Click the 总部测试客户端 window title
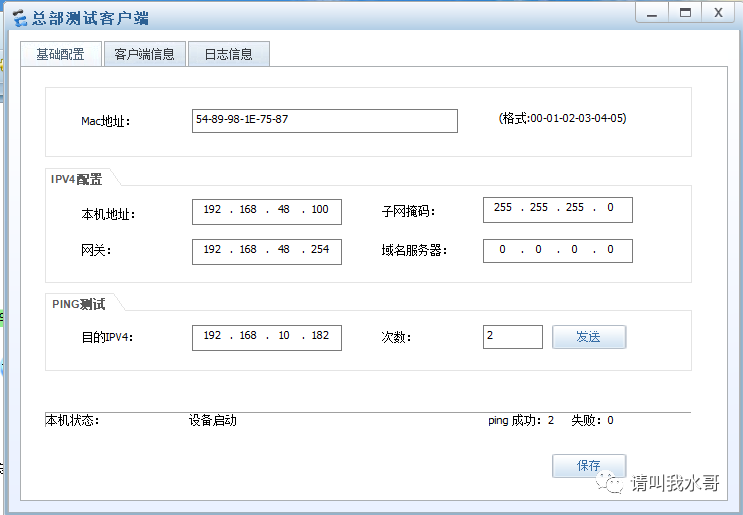 90,18
